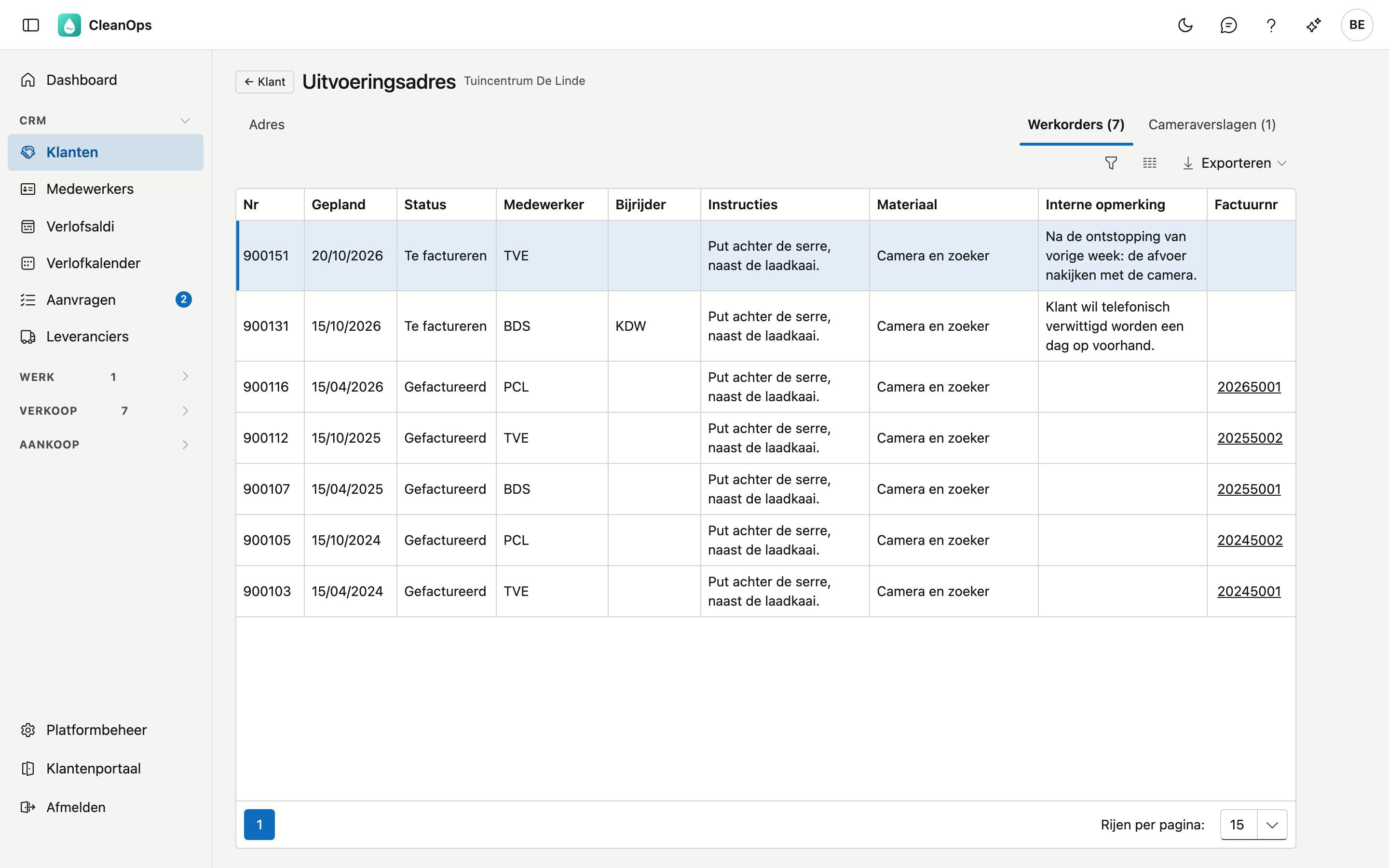The width and height of the screenshot is (1389, 868).
Task: Open Leveranciers in sidebar
Action: click(x=106, y=337)
